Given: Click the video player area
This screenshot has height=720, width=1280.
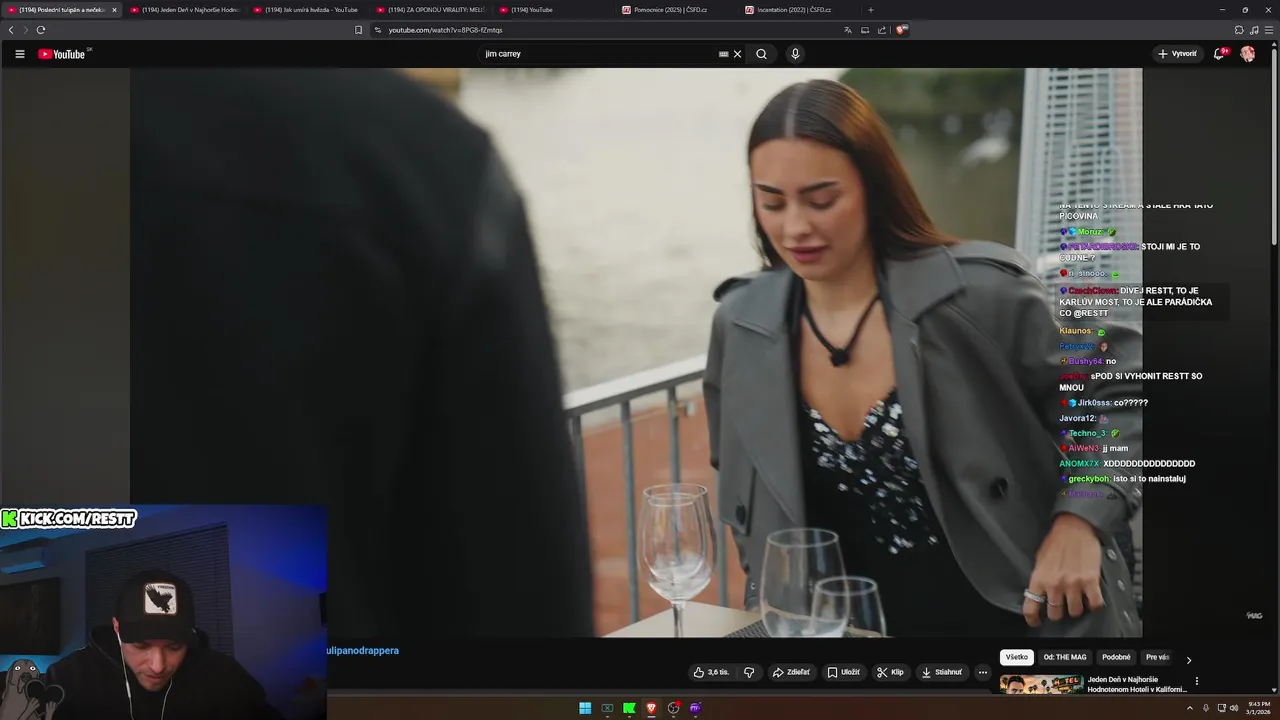Looking at the screenshot, I should coord(636,352).
